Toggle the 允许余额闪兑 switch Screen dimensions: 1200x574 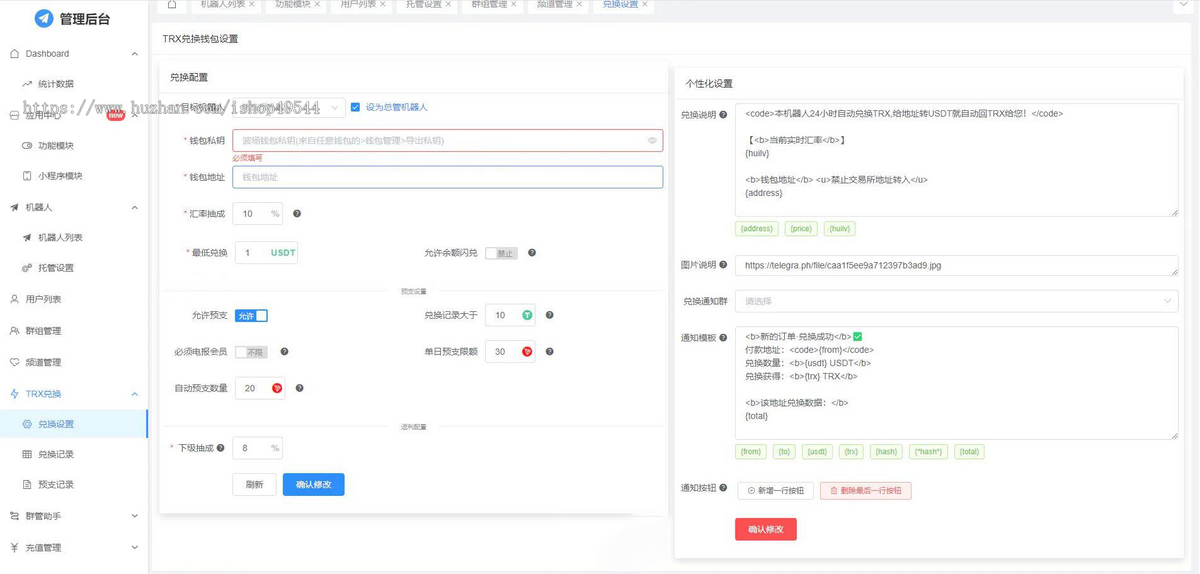501,253
